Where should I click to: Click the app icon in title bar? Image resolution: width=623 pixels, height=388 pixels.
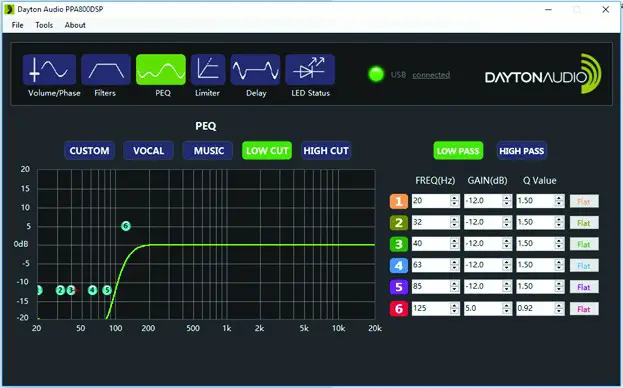tap(9, 9)
